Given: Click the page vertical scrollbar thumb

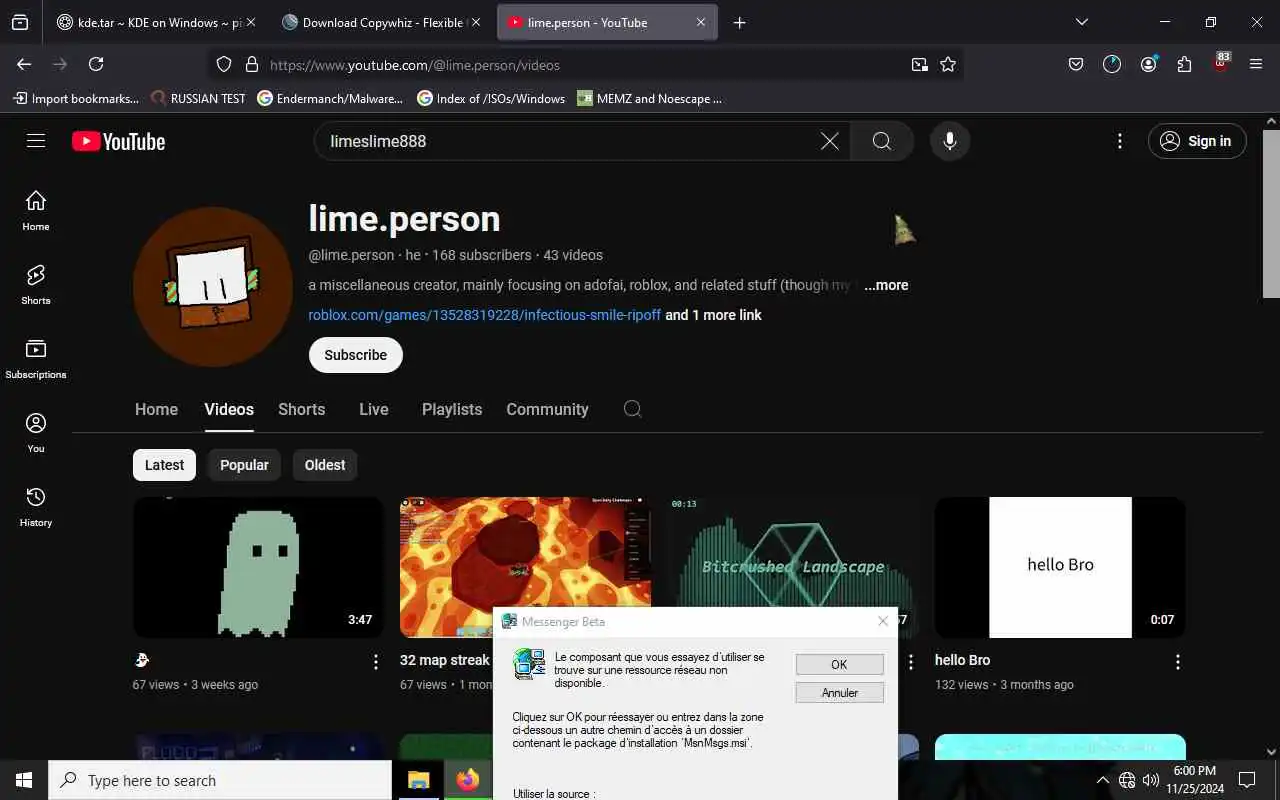Looking at the screenshot, I should pyautogui.click(x=1271, y=213).
